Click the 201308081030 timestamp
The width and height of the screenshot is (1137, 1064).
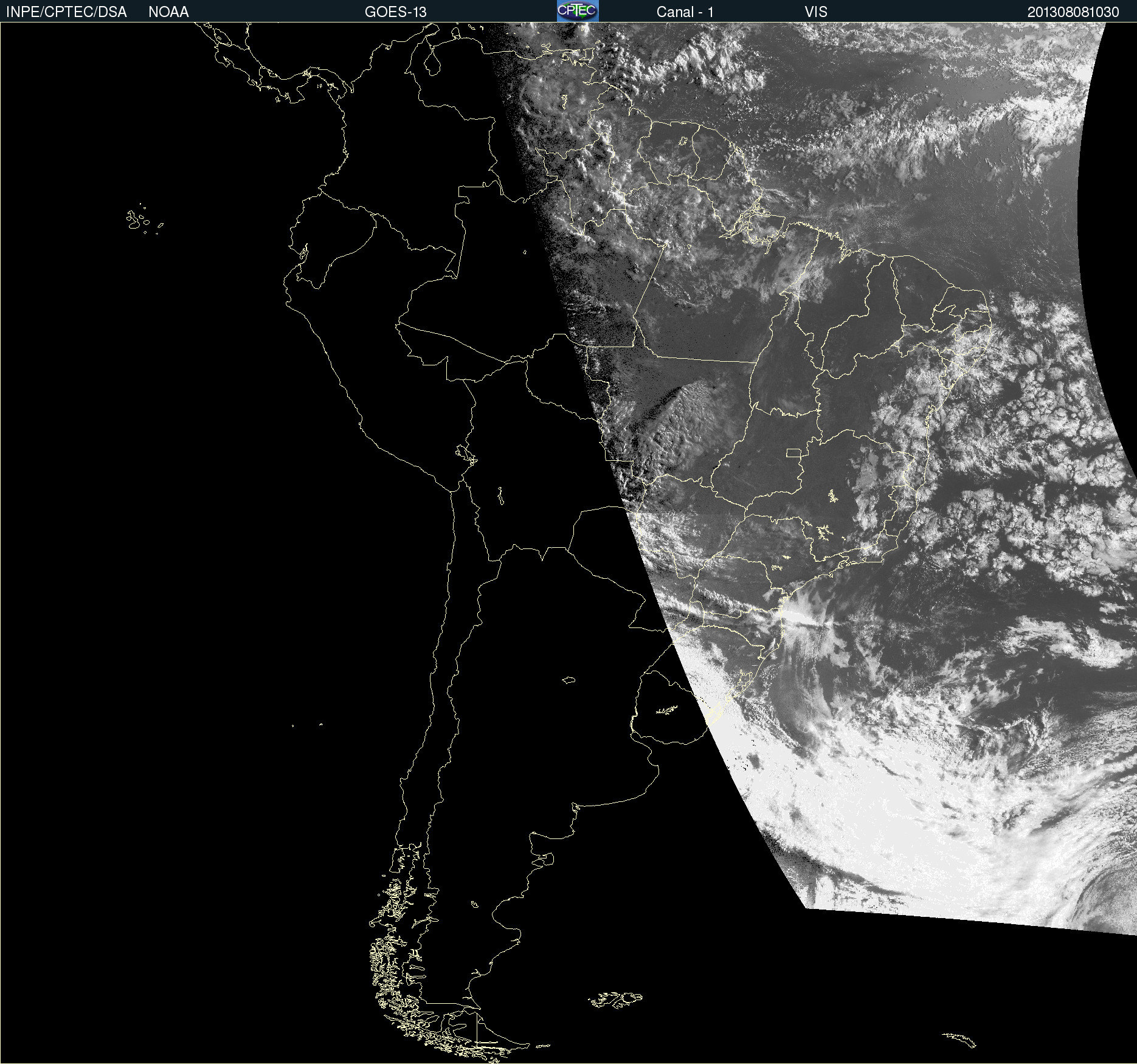(x=1073, y=12)
